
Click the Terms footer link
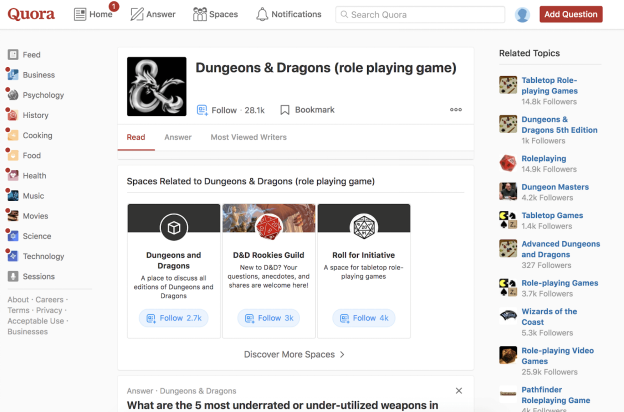click(x=18, y=310)
